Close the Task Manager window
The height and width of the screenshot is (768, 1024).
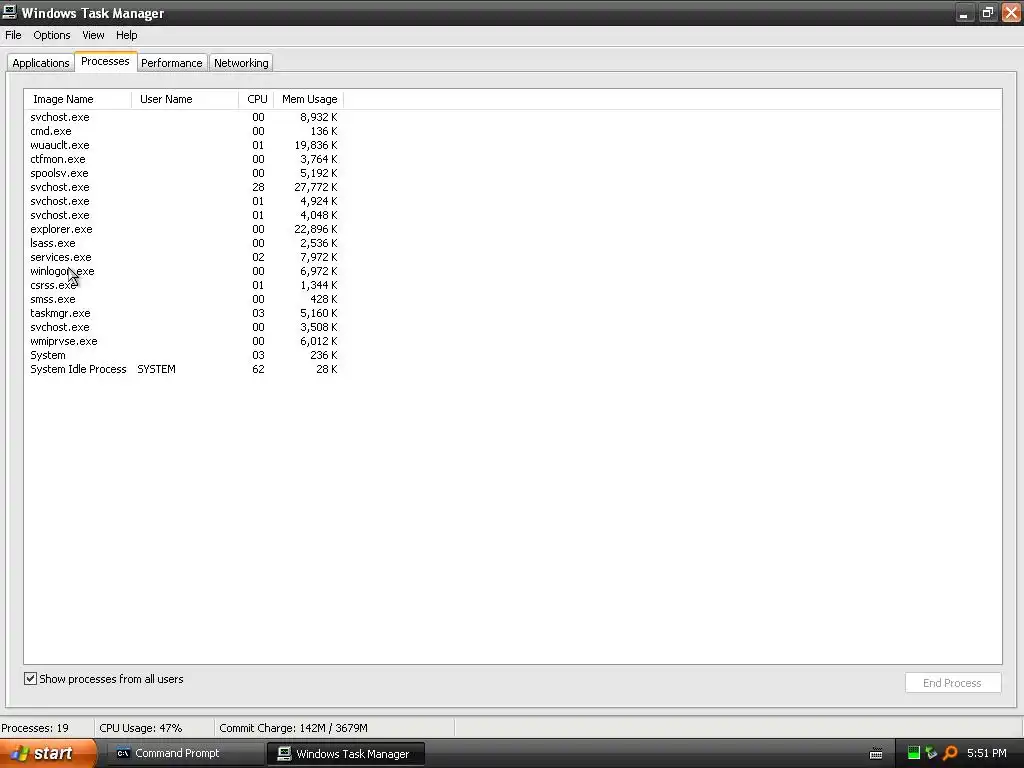(x=1010, y=12)
